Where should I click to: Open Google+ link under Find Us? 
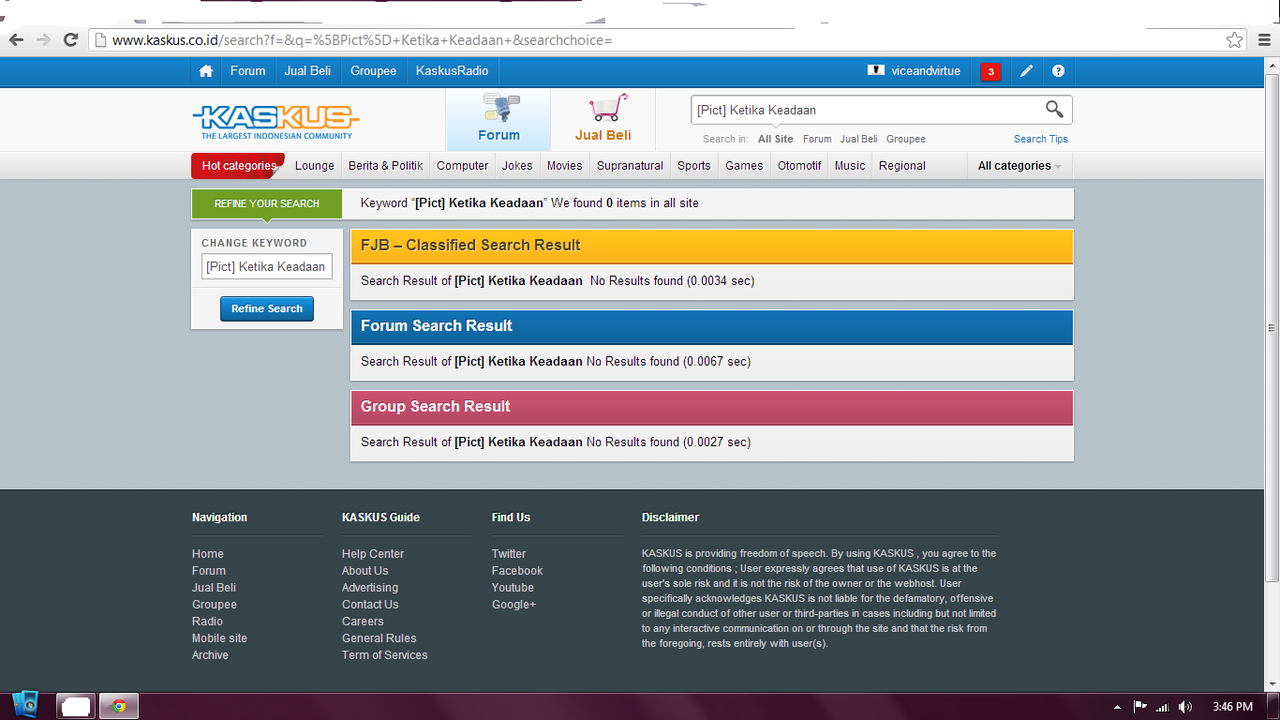pos(514,605)
